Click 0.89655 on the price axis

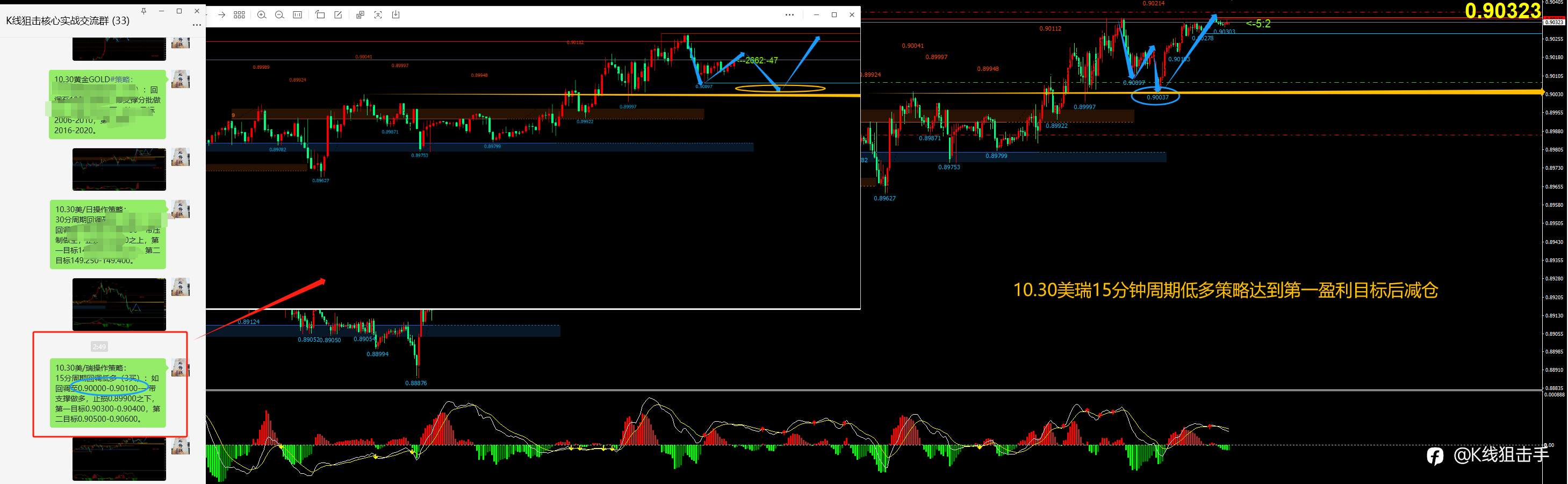[x=1555, y=186]
